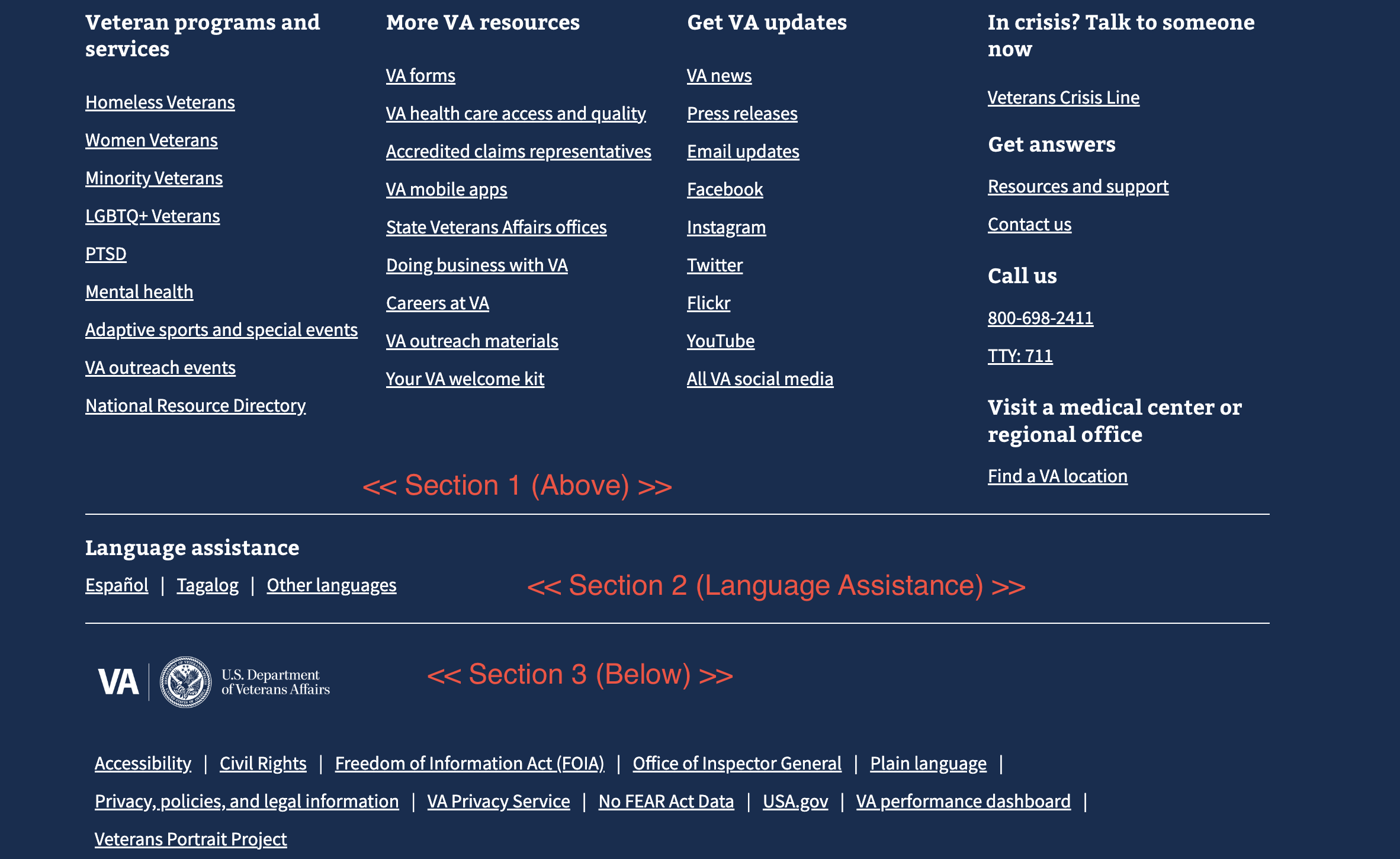
Task: Click No Fear Act Data link
Action: pyautogui.click(x=666, y=800)
